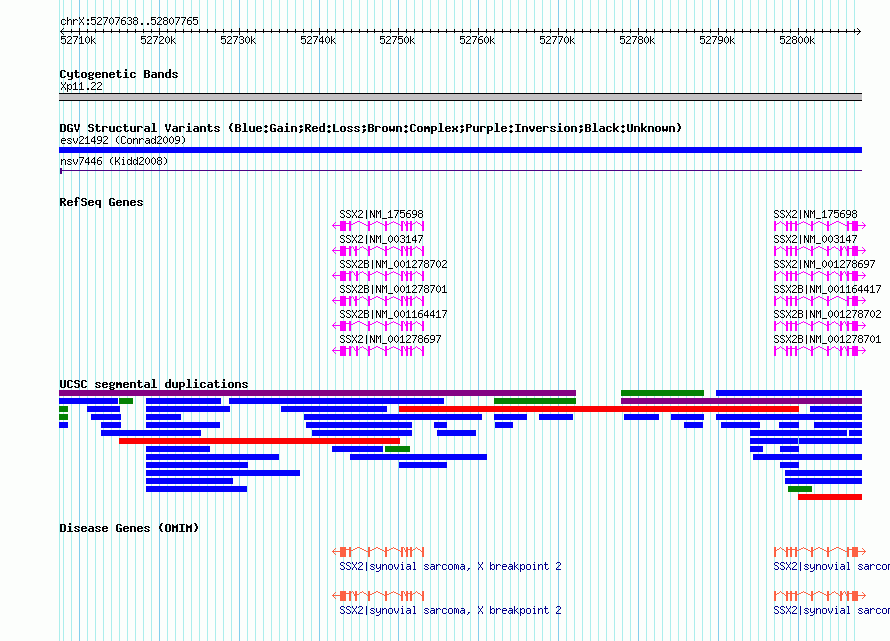Select the thin purple nsv7446 inversion line
Screen dimensions: 890x641
point(460,170)
